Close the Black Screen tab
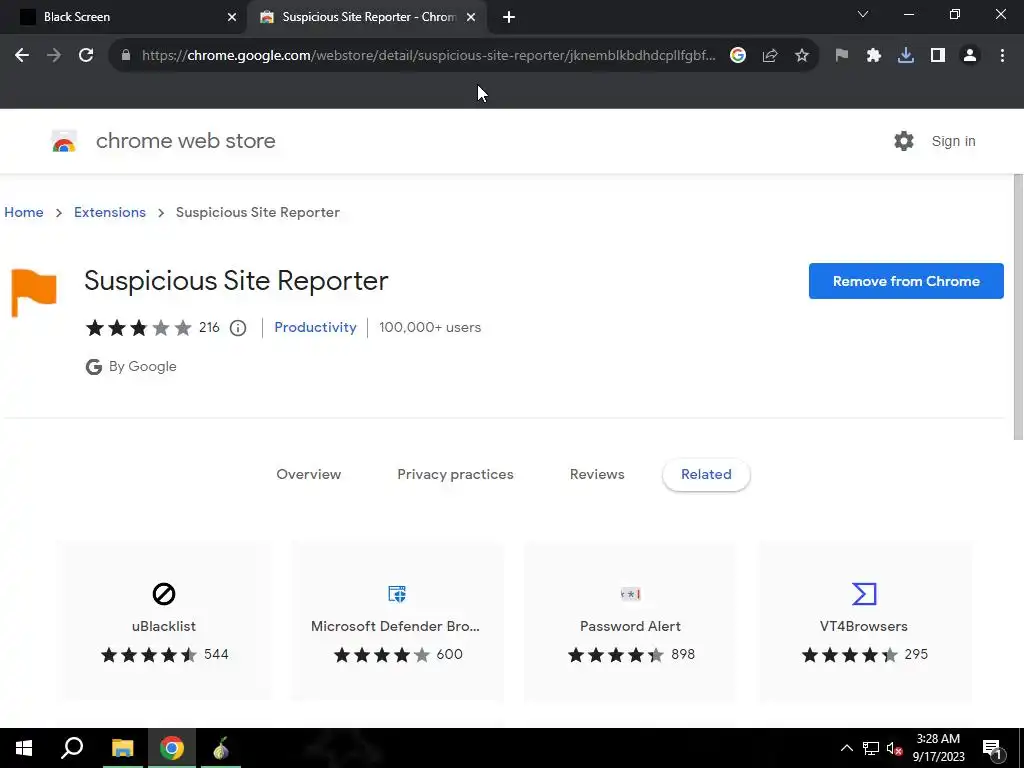This screenshot has height=768, width=1024. click(232, 17)
